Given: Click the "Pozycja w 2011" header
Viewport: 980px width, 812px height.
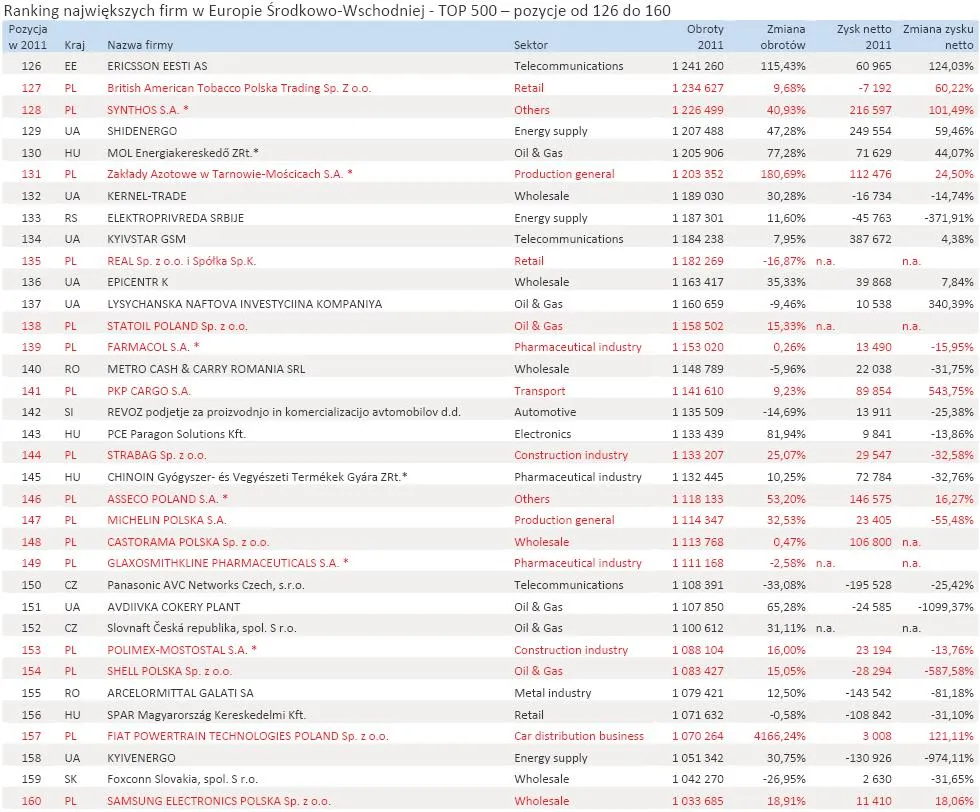Looking at the screenshot, I should pyautogui.click(x=30, y=37).
